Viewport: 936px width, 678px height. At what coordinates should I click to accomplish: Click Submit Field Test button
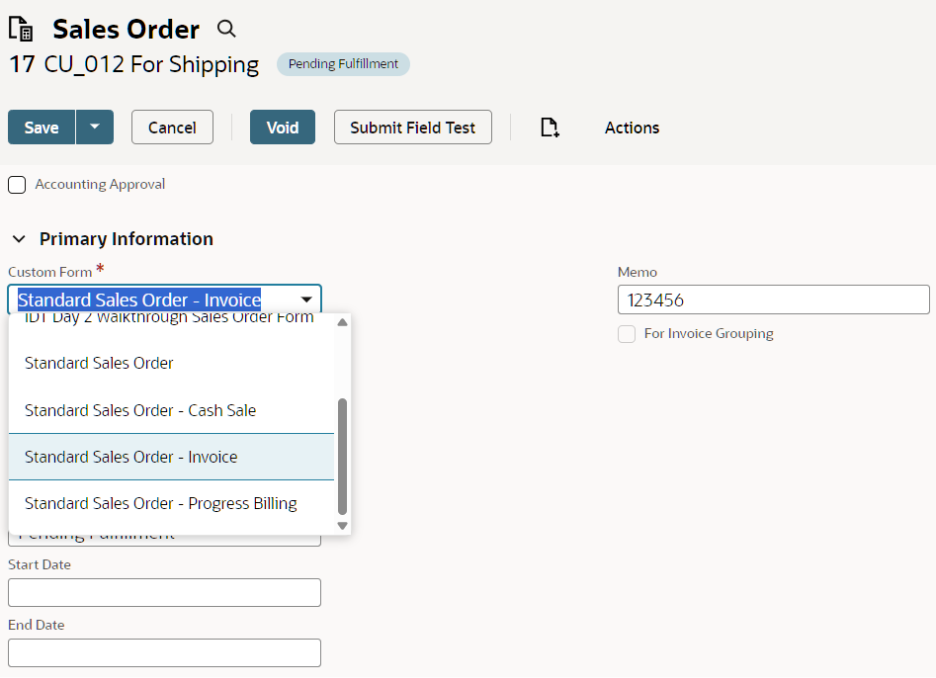click(x=412, y=127)
